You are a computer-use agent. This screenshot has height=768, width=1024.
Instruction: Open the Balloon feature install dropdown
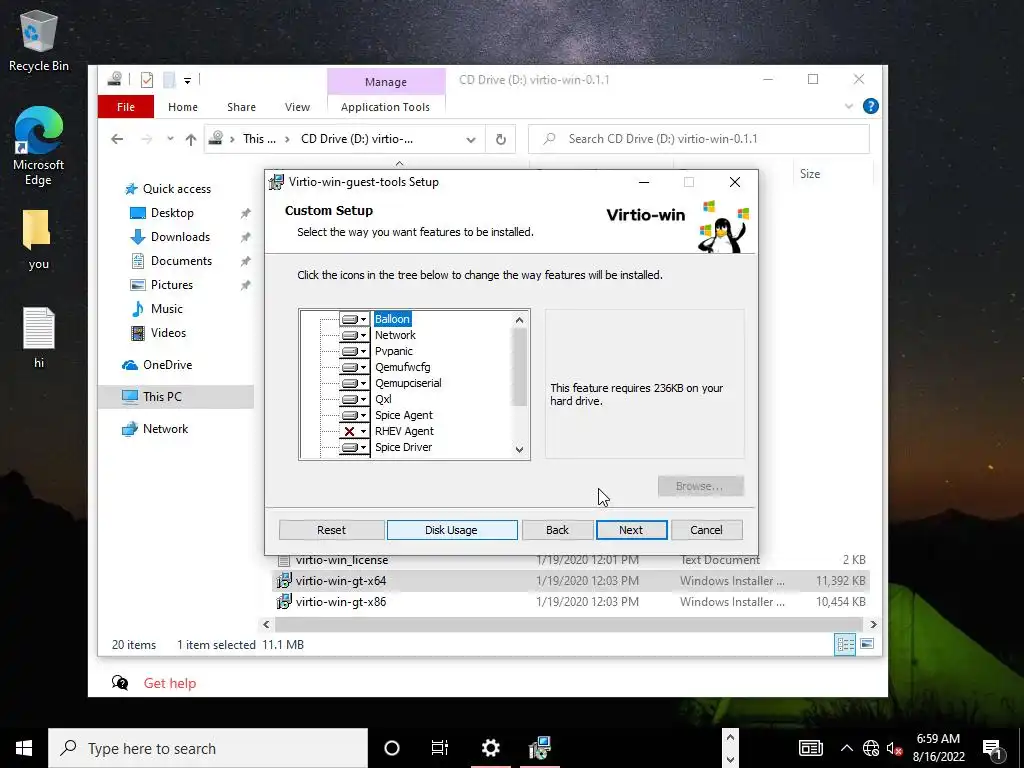point(354,319)
